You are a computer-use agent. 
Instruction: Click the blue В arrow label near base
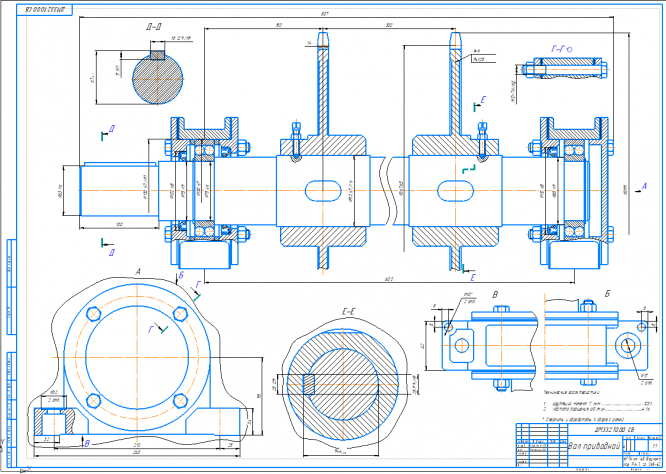coord(87,443)
